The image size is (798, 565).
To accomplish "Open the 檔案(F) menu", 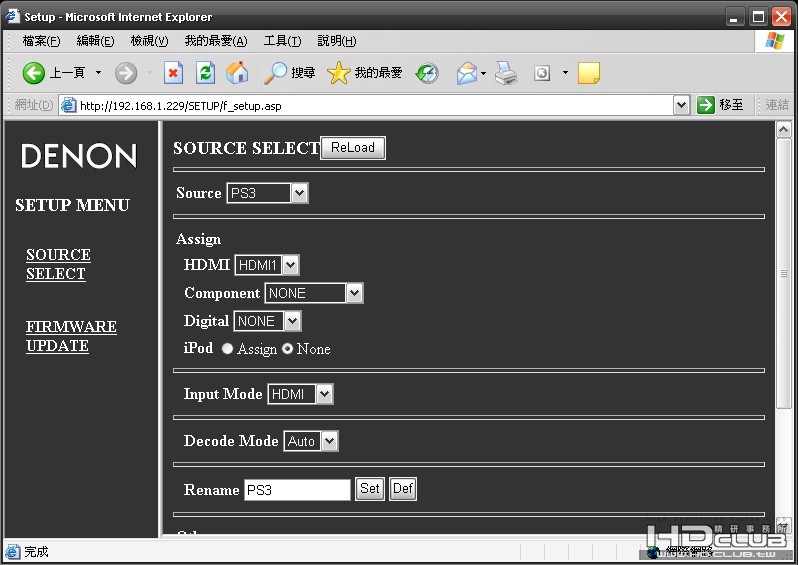I will pyautogui.click(x=41, y=41).
